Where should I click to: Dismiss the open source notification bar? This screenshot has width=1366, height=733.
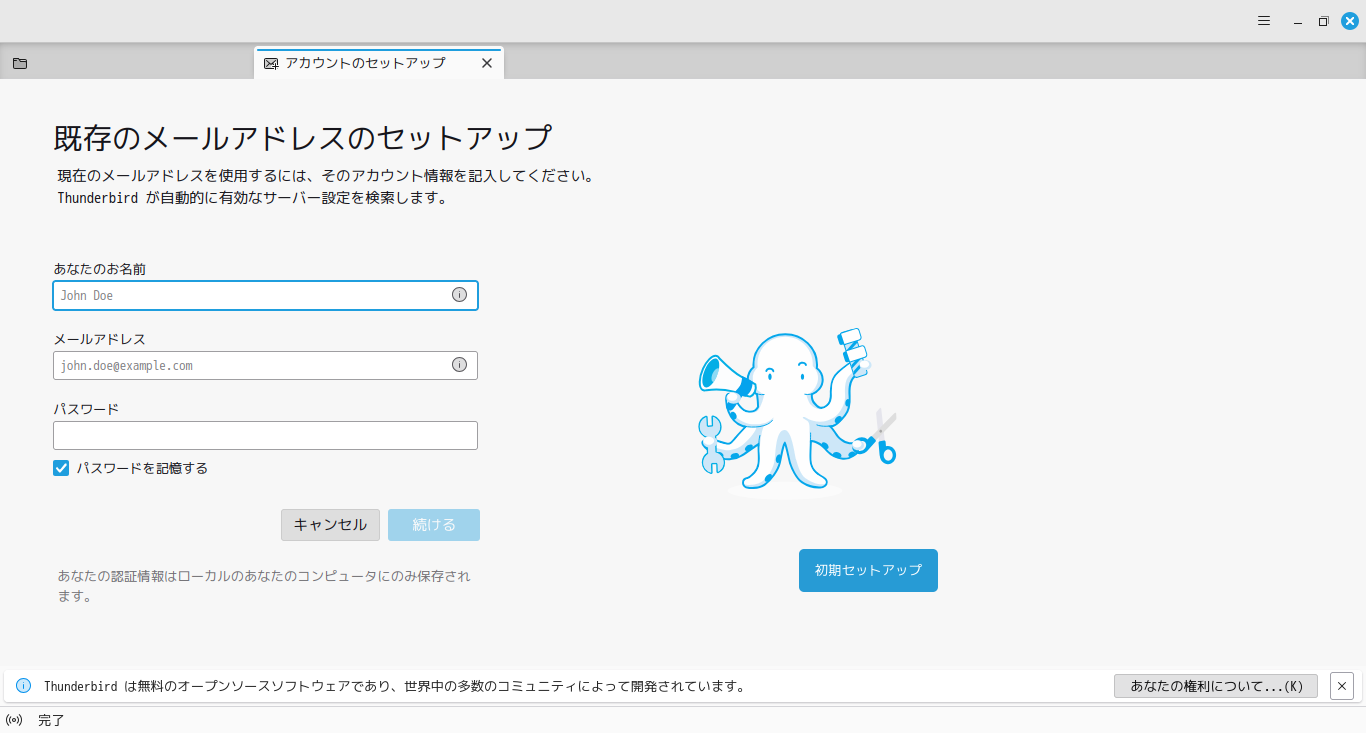coord(1341,686)
